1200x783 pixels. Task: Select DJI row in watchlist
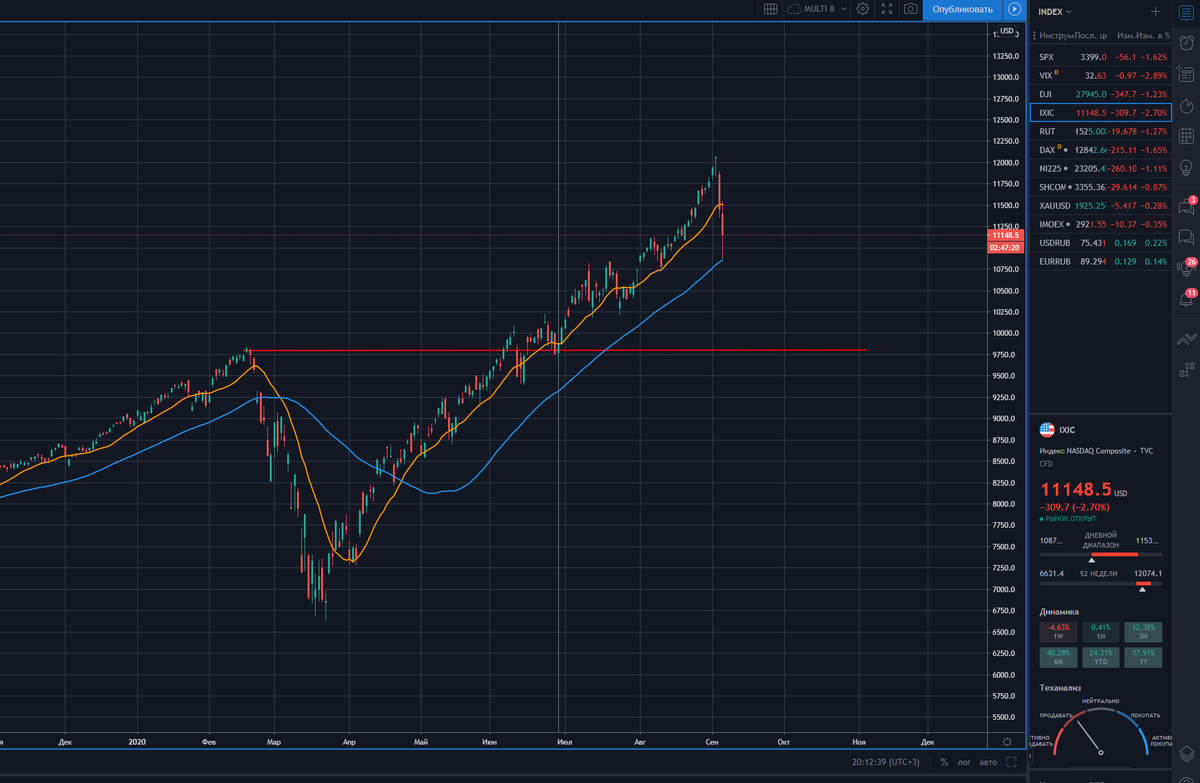1100,94
